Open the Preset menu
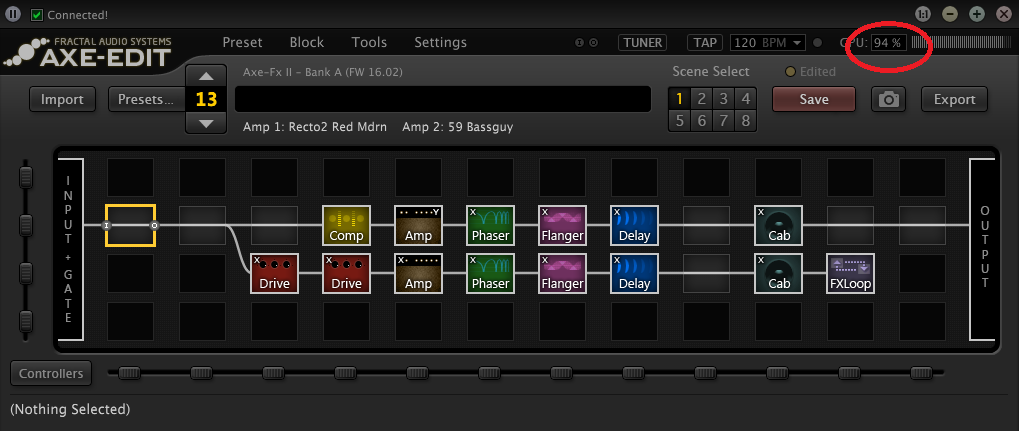1019x431 pixels. 242,42
